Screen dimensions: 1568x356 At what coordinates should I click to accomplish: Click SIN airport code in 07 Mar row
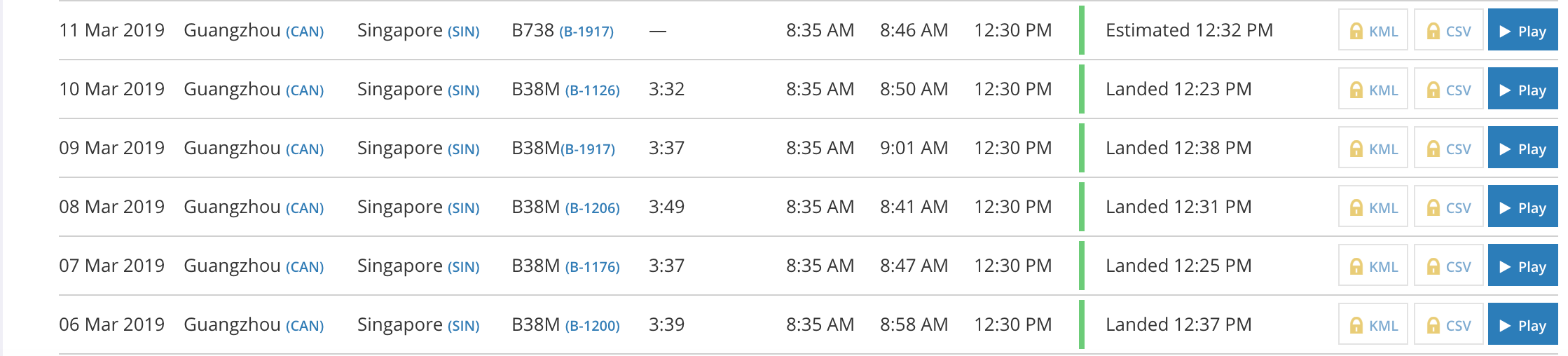coord(463,267)
